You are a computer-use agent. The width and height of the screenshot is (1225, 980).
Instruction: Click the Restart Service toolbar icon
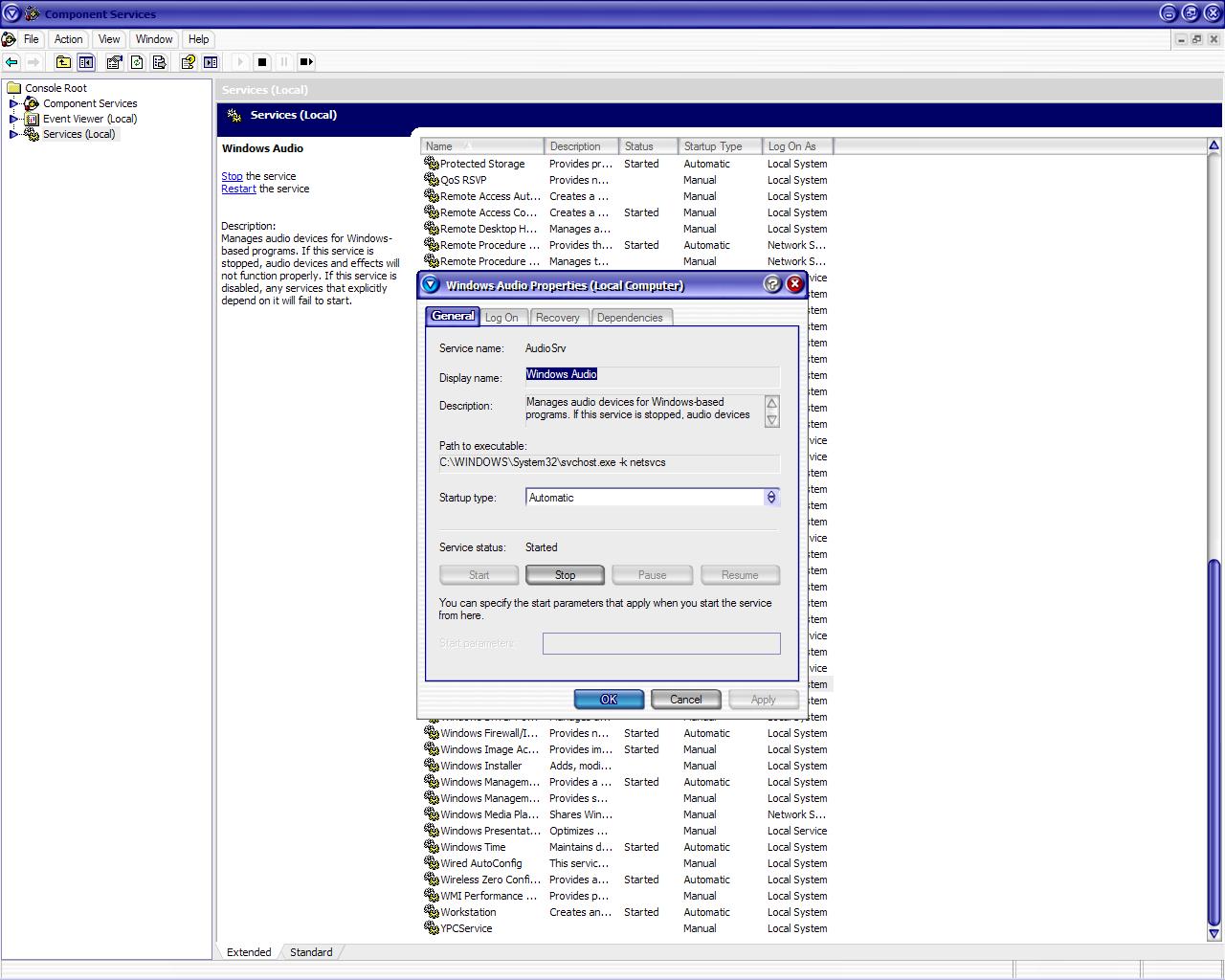coord(306,62)
